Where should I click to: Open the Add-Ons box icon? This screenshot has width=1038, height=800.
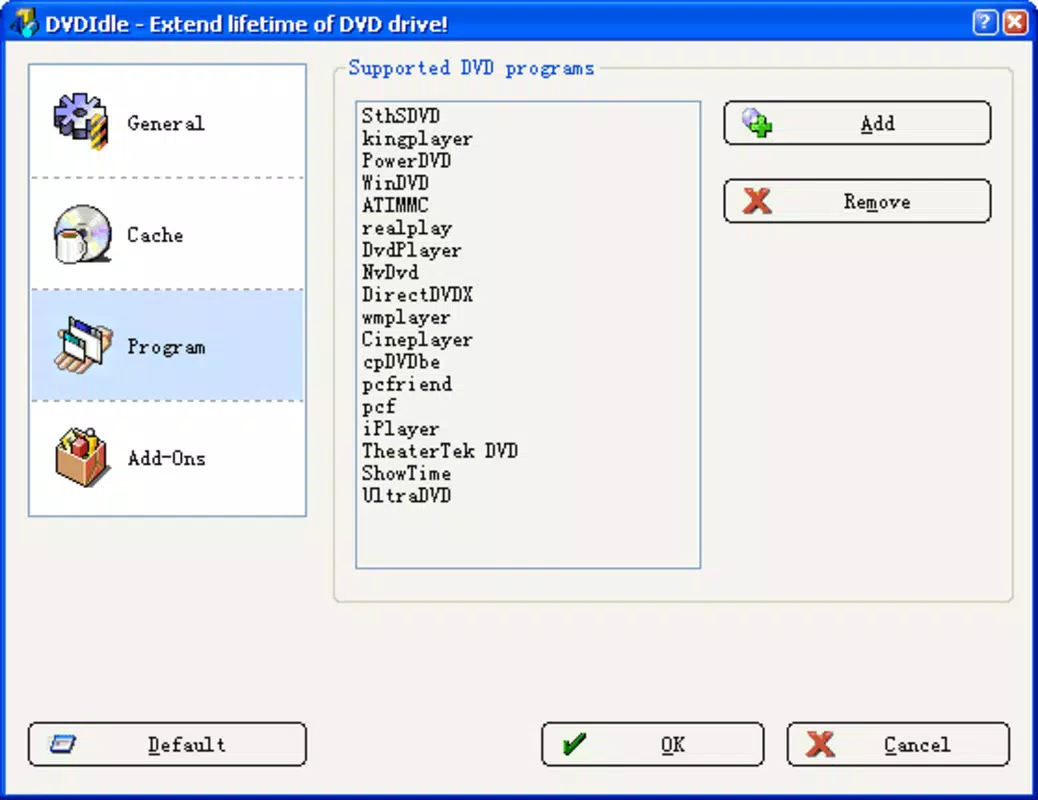point(82,457)
